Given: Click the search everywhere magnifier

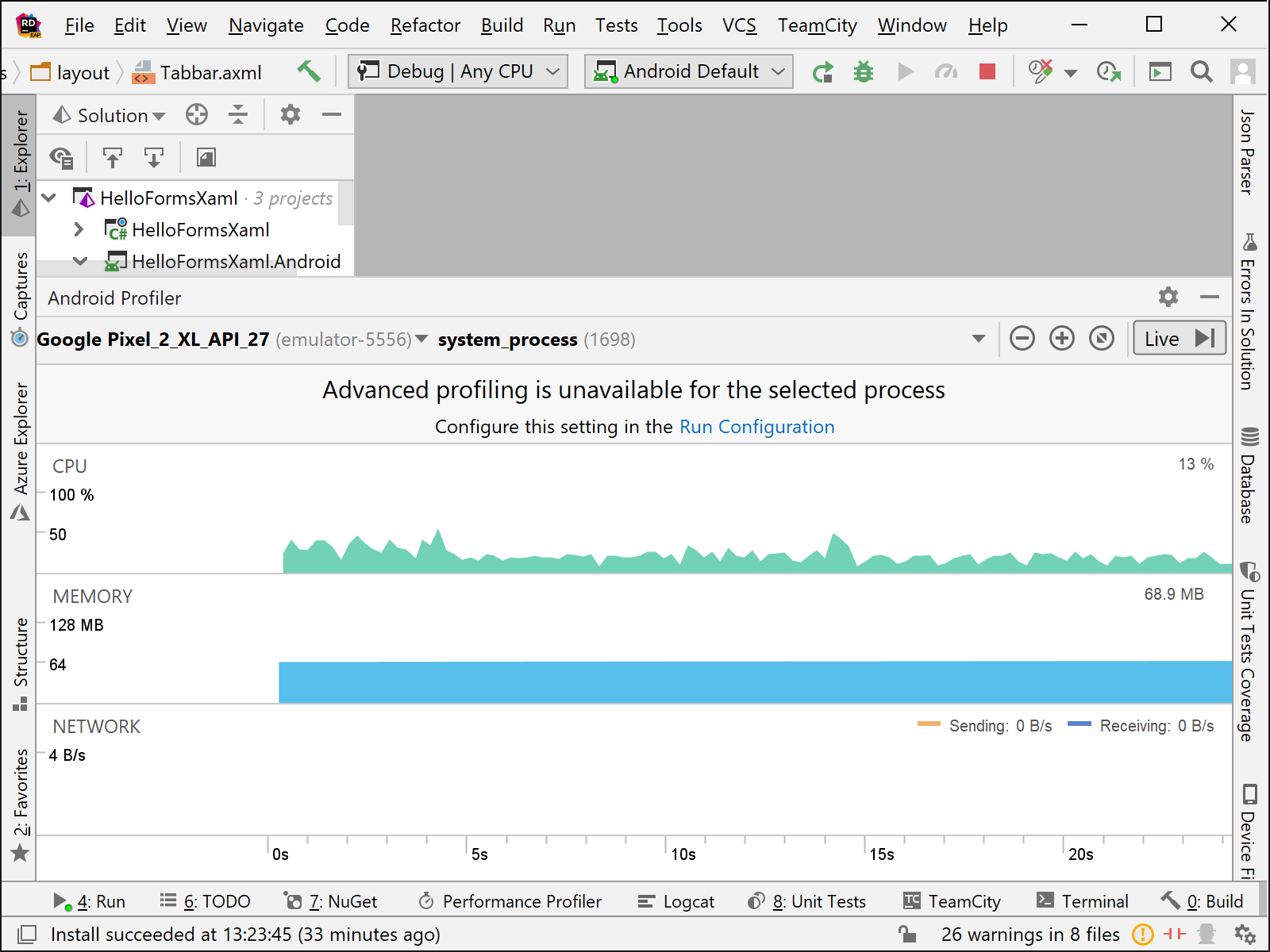Looking at the screenshot, I should click(1202, 72).
